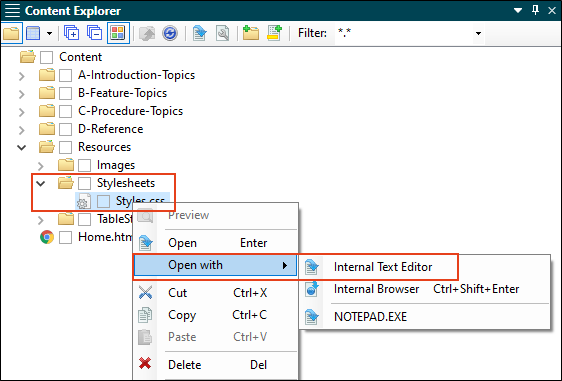Collapse the Resources folder
The height and width of the screenshot is (381, 562).
pyautogui.click(x=22, y=147)
